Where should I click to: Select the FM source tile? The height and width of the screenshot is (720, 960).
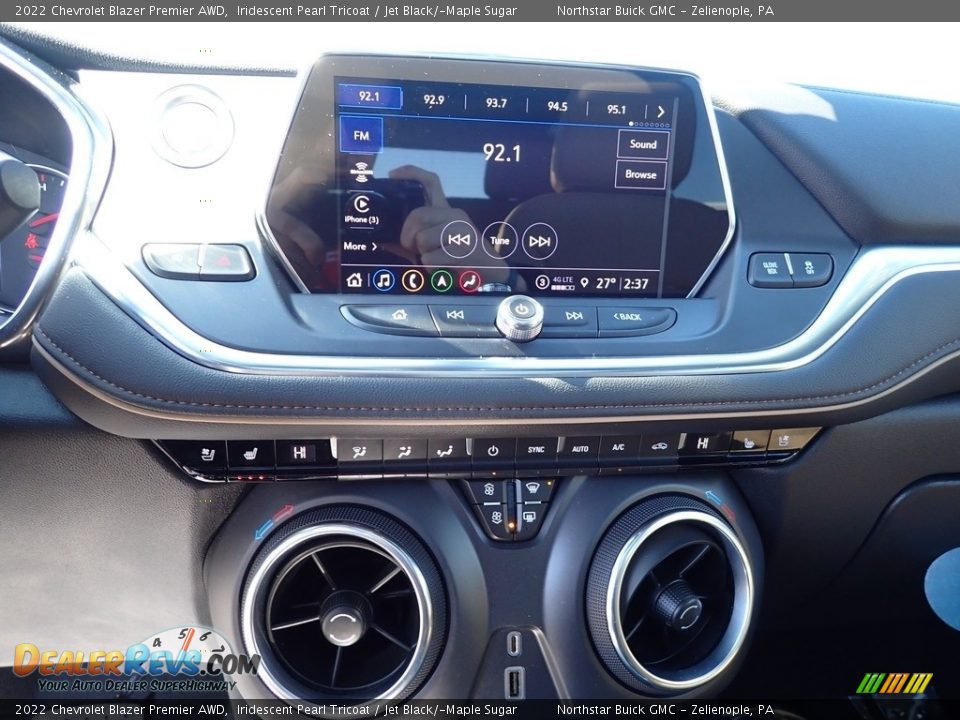click(x=361, y=135)
